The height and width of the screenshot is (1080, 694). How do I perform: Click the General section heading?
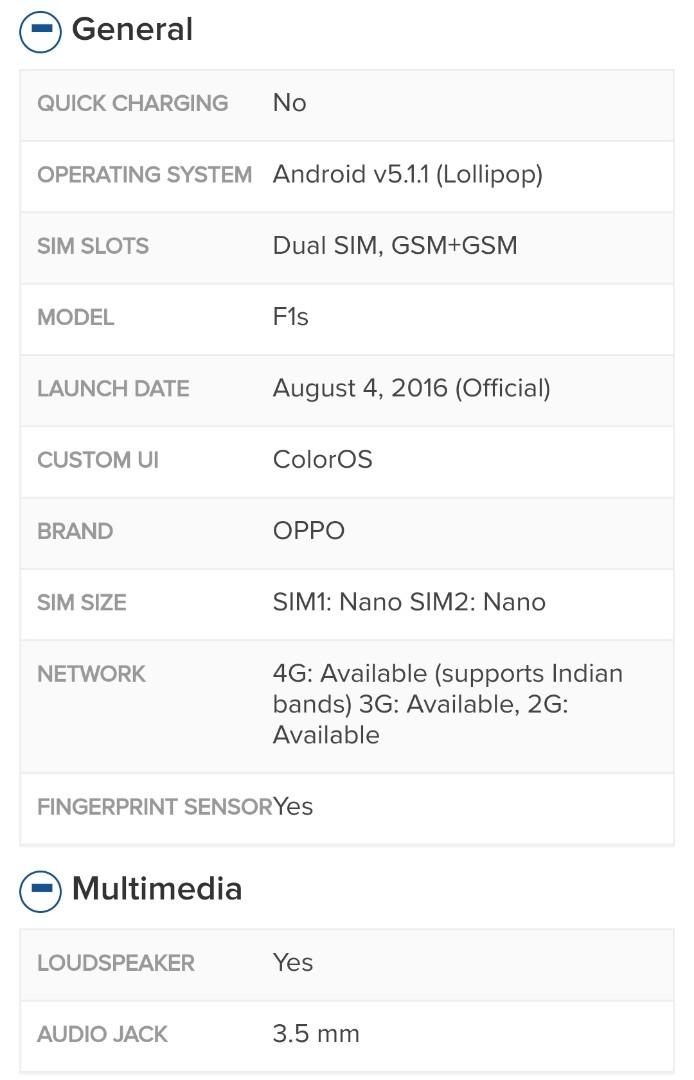point(132,30)
